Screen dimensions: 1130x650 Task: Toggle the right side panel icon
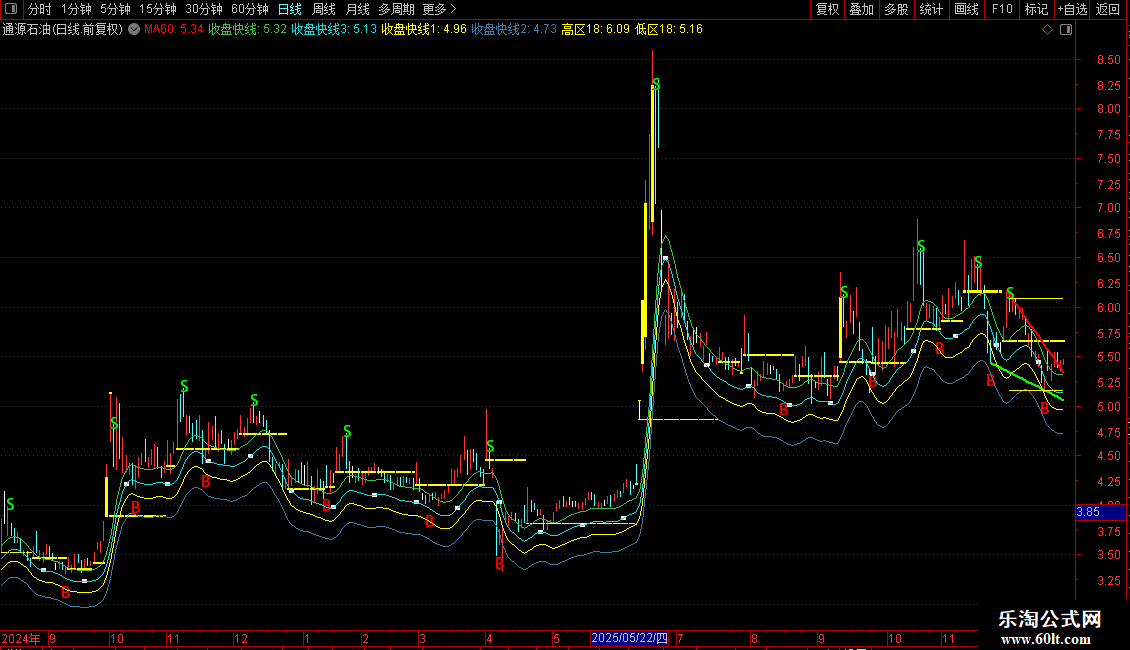[1063, 30]
